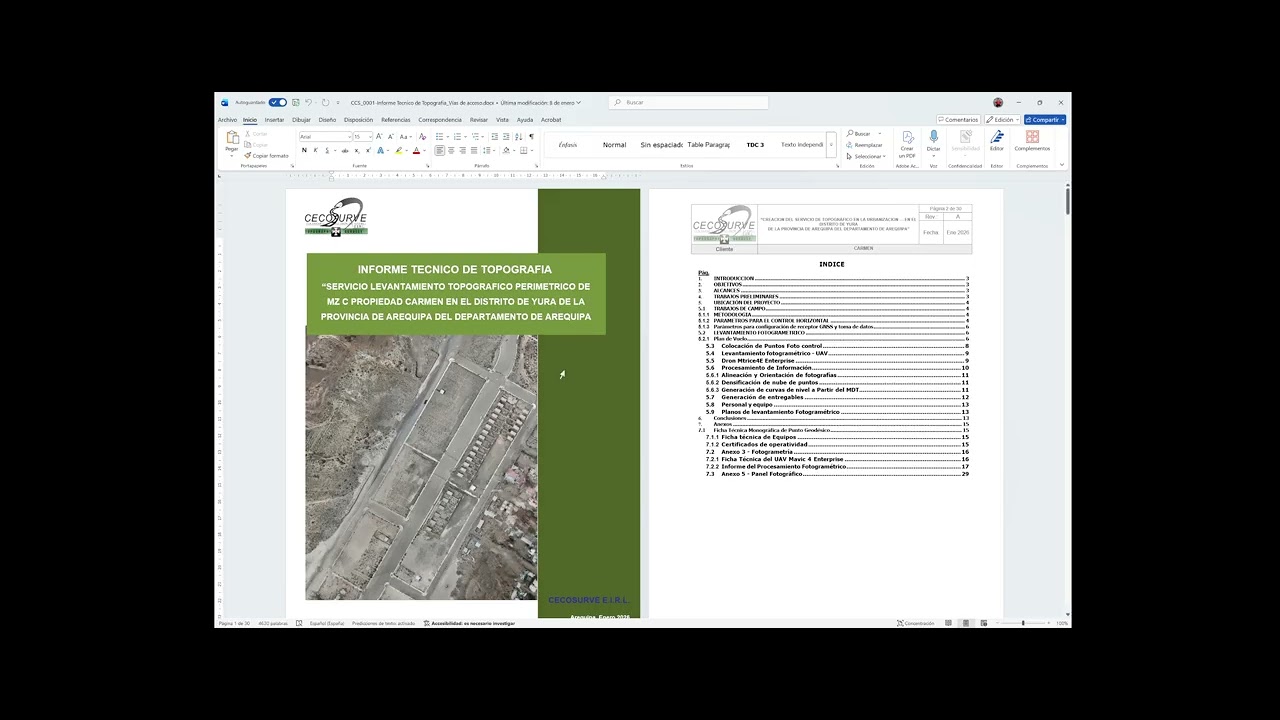This screenshot has width=1280, height=720.
Task: Open Complementos add-ins
Action: pyautogui.click(x=1032, y=141)
